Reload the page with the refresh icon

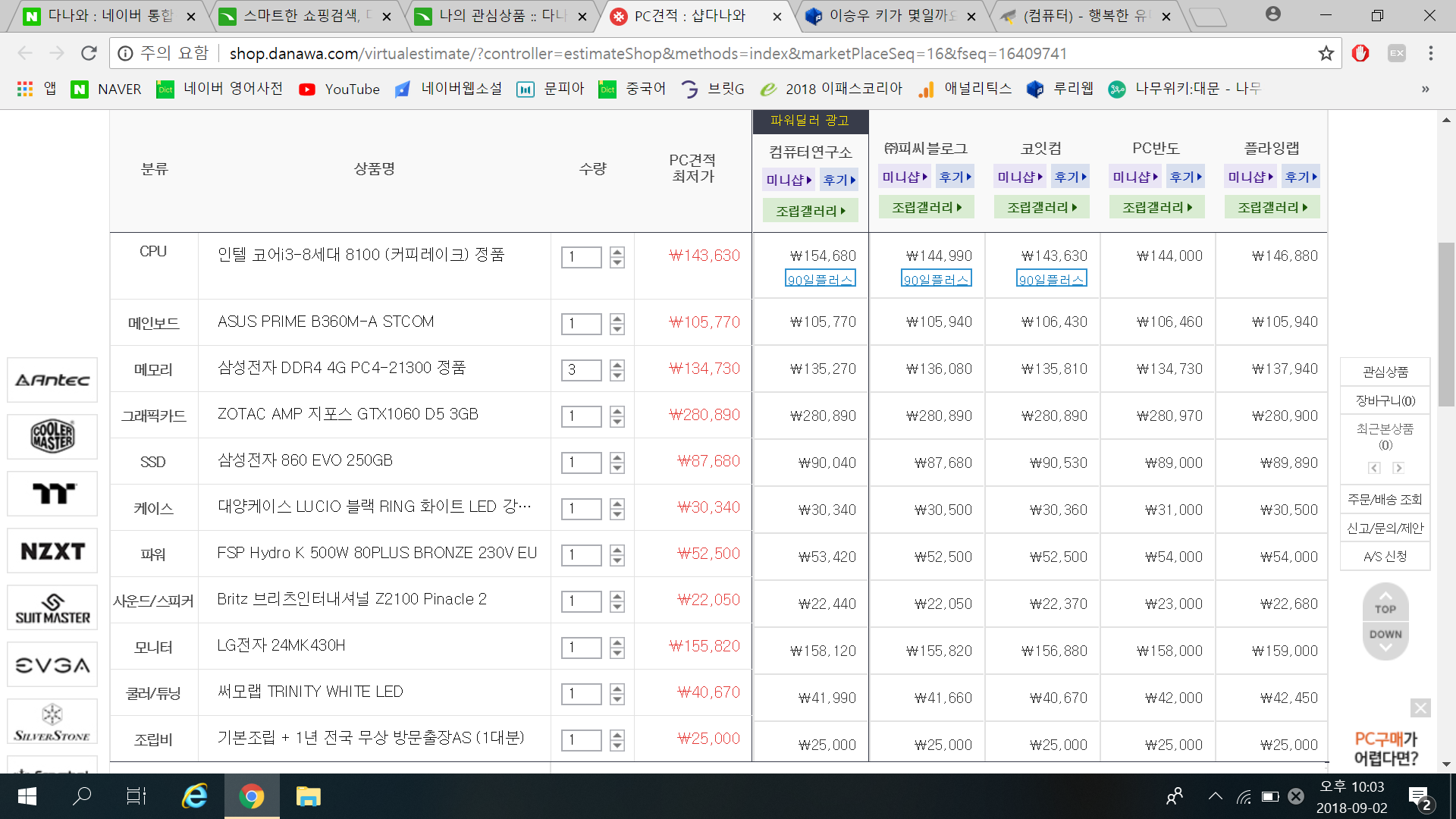[x=89, y=53]
